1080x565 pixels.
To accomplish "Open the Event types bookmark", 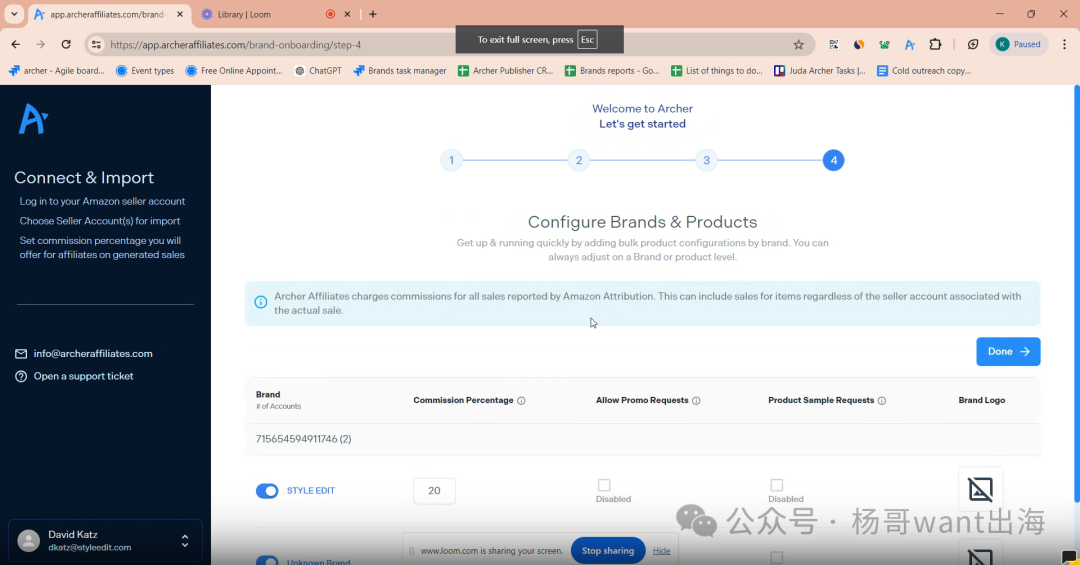I will (145, 70).
